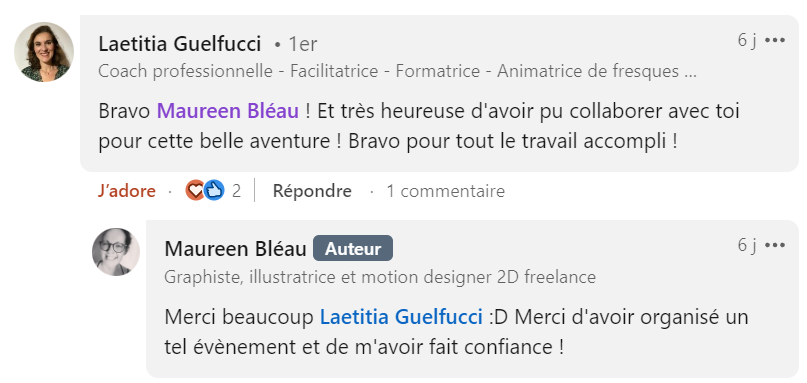Open Maureen Bléau's grayscale profile photo
Viewport: 807px width, 383px height.
point(116,252)
